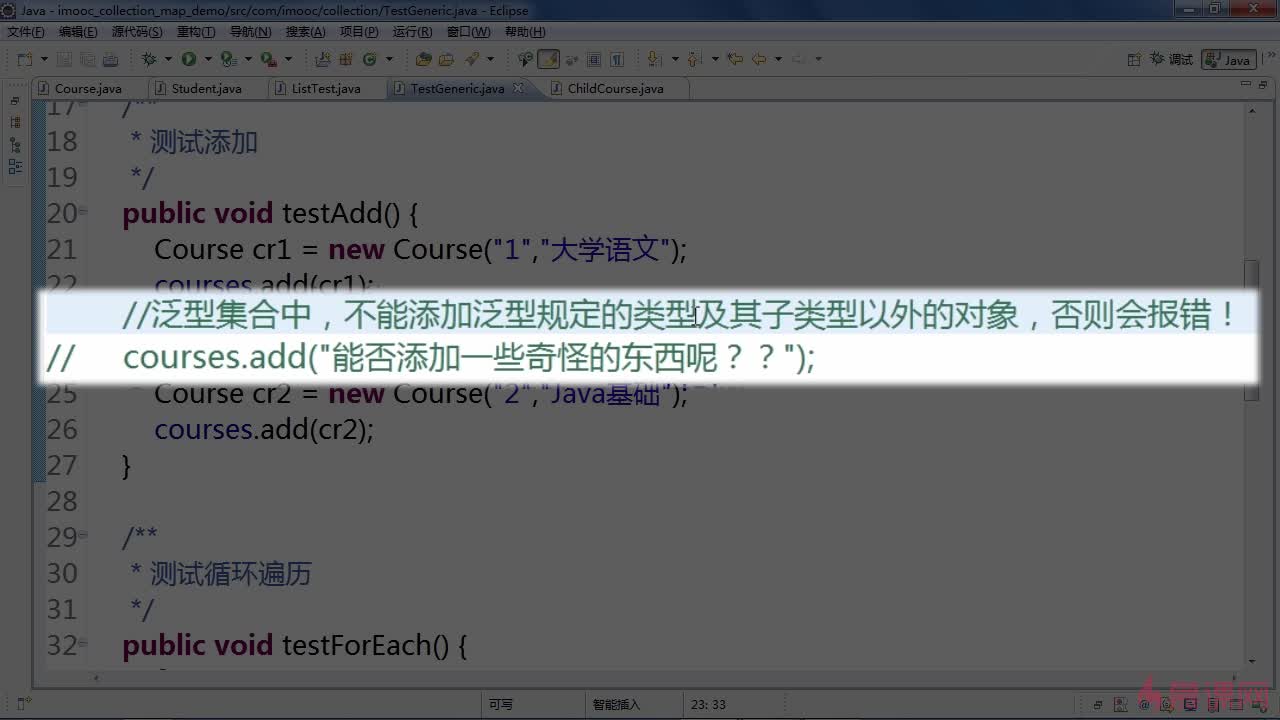Run the program with green play icon
Image resolution: width=1280 pixels, height=720 pixels.
point(188,59)
